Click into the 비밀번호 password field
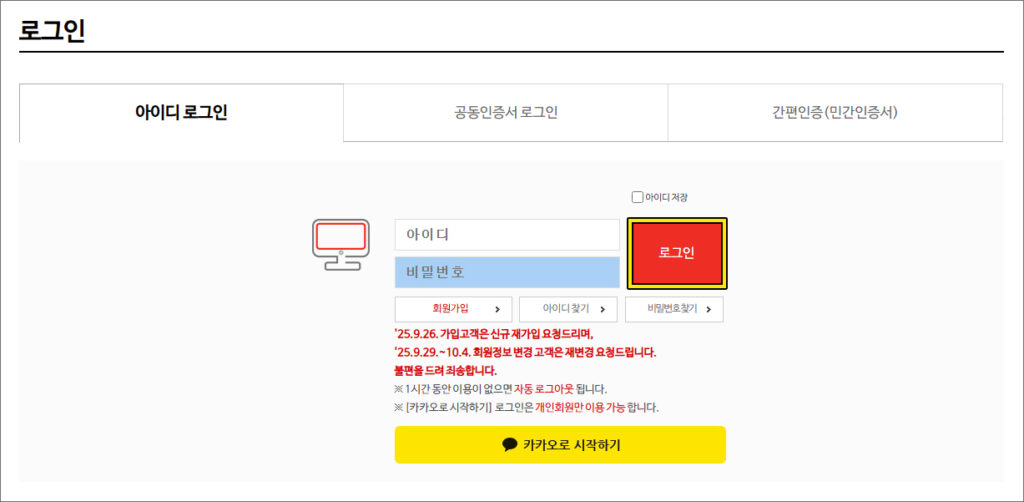 507,272
